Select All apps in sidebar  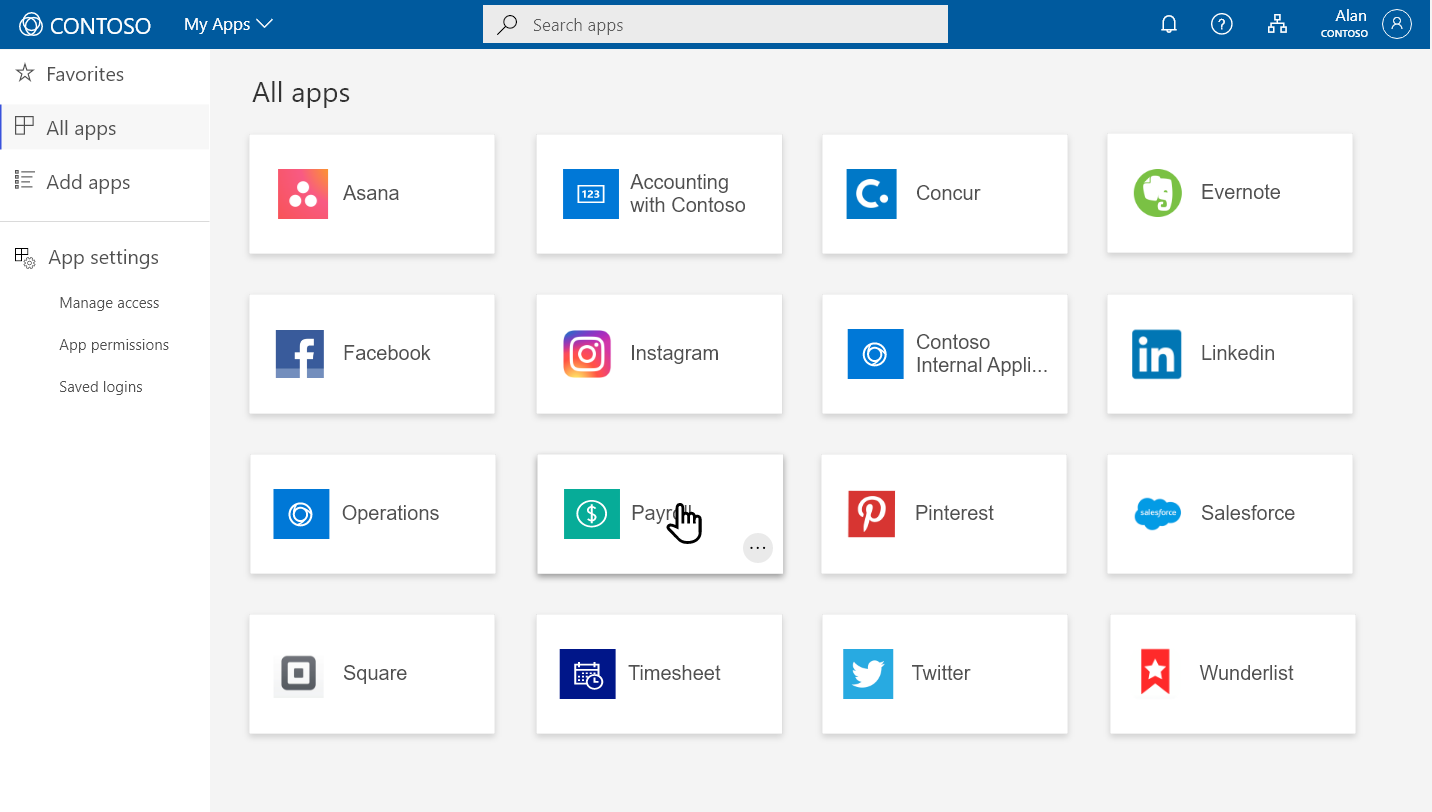tap(105, 128)
